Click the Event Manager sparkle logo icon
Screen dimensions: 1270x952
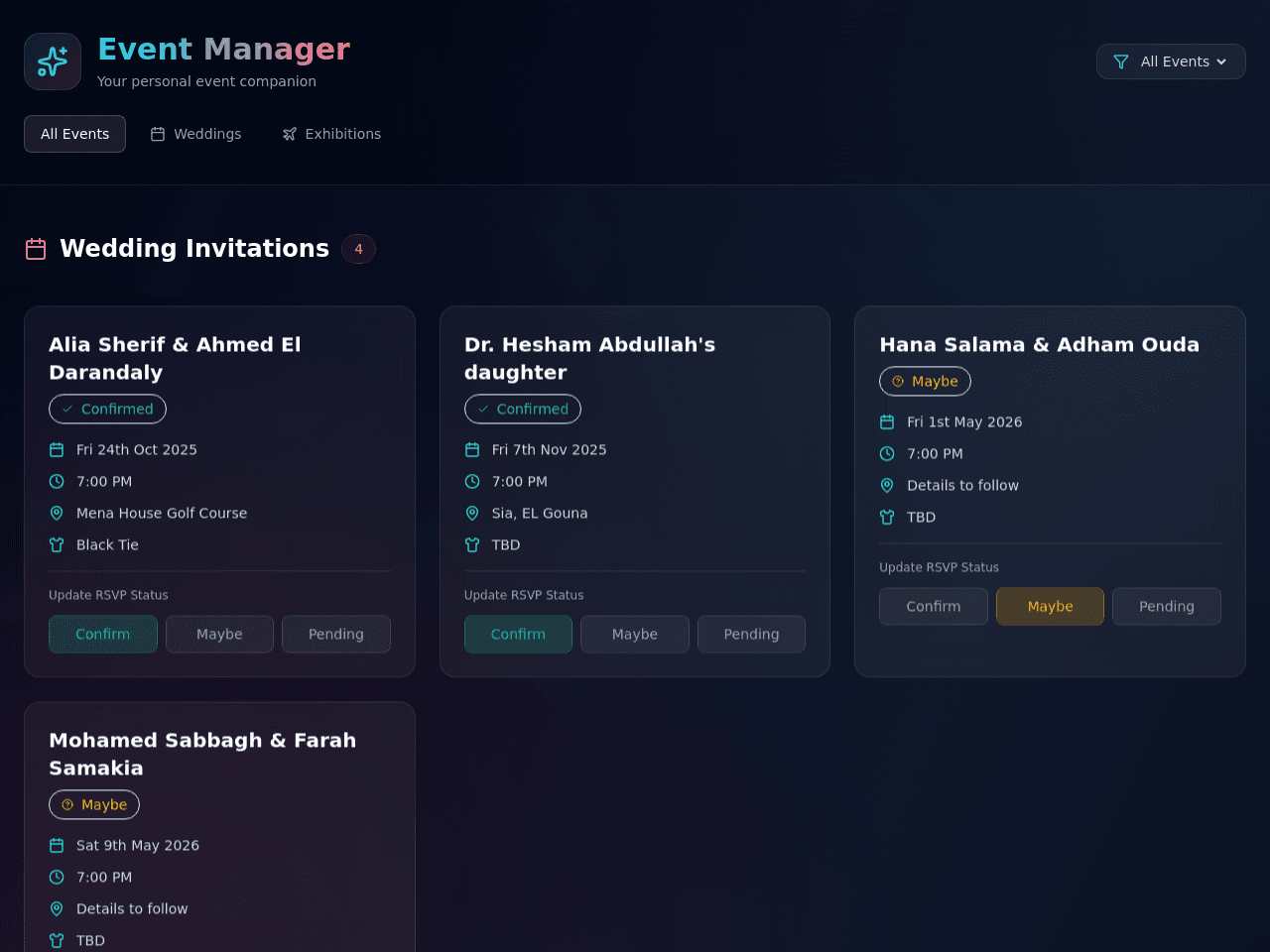53,61
